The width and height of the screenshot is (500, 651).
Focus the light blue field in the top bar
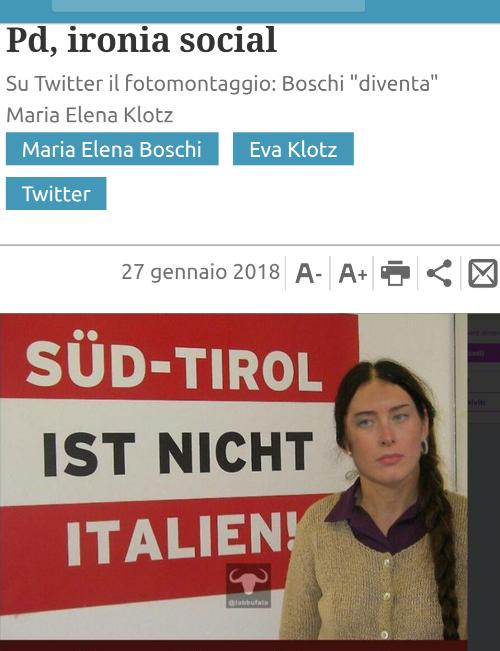pyautogui.click(x=208, y=5)
